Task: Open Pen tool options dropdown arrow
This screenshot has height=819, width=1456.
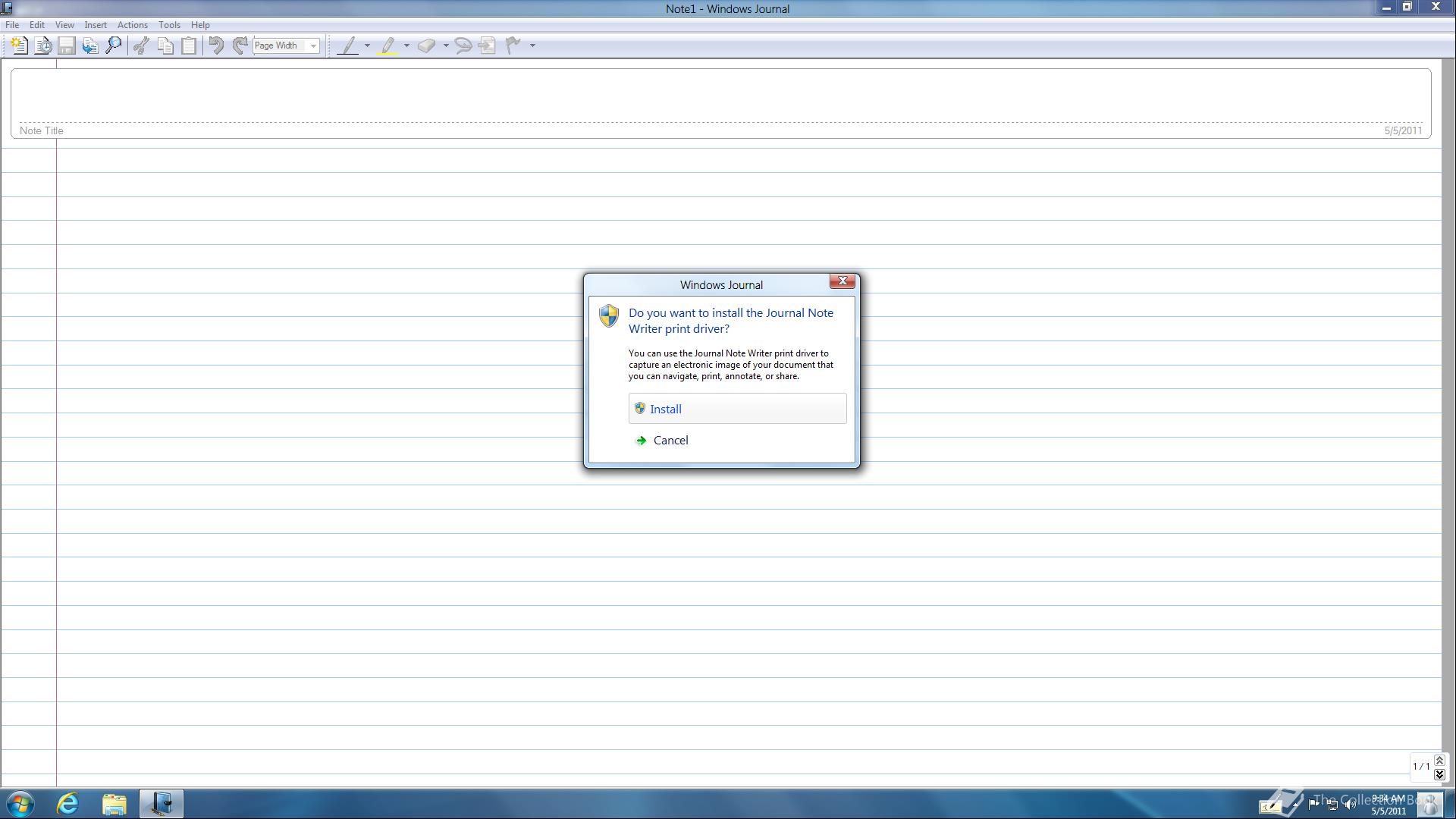Action: coord(367,45)
